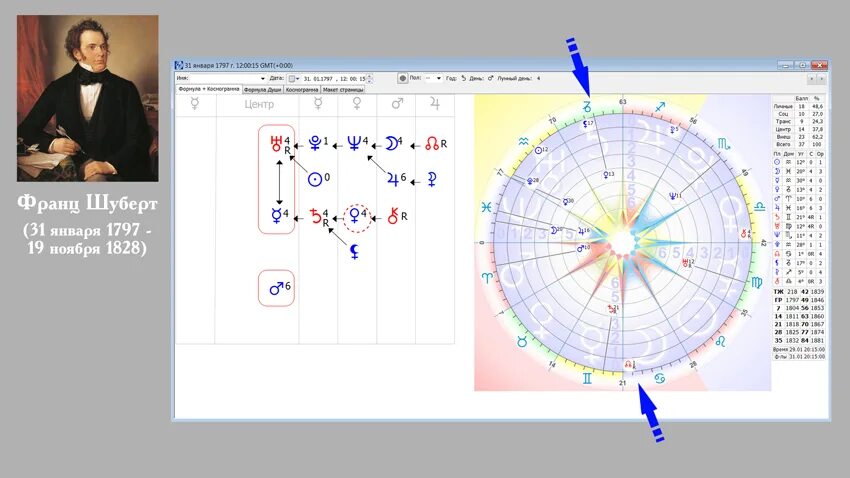Click the Внеш row in score table
The width and height of the screenshot is (850, 478).
point(799,137)
